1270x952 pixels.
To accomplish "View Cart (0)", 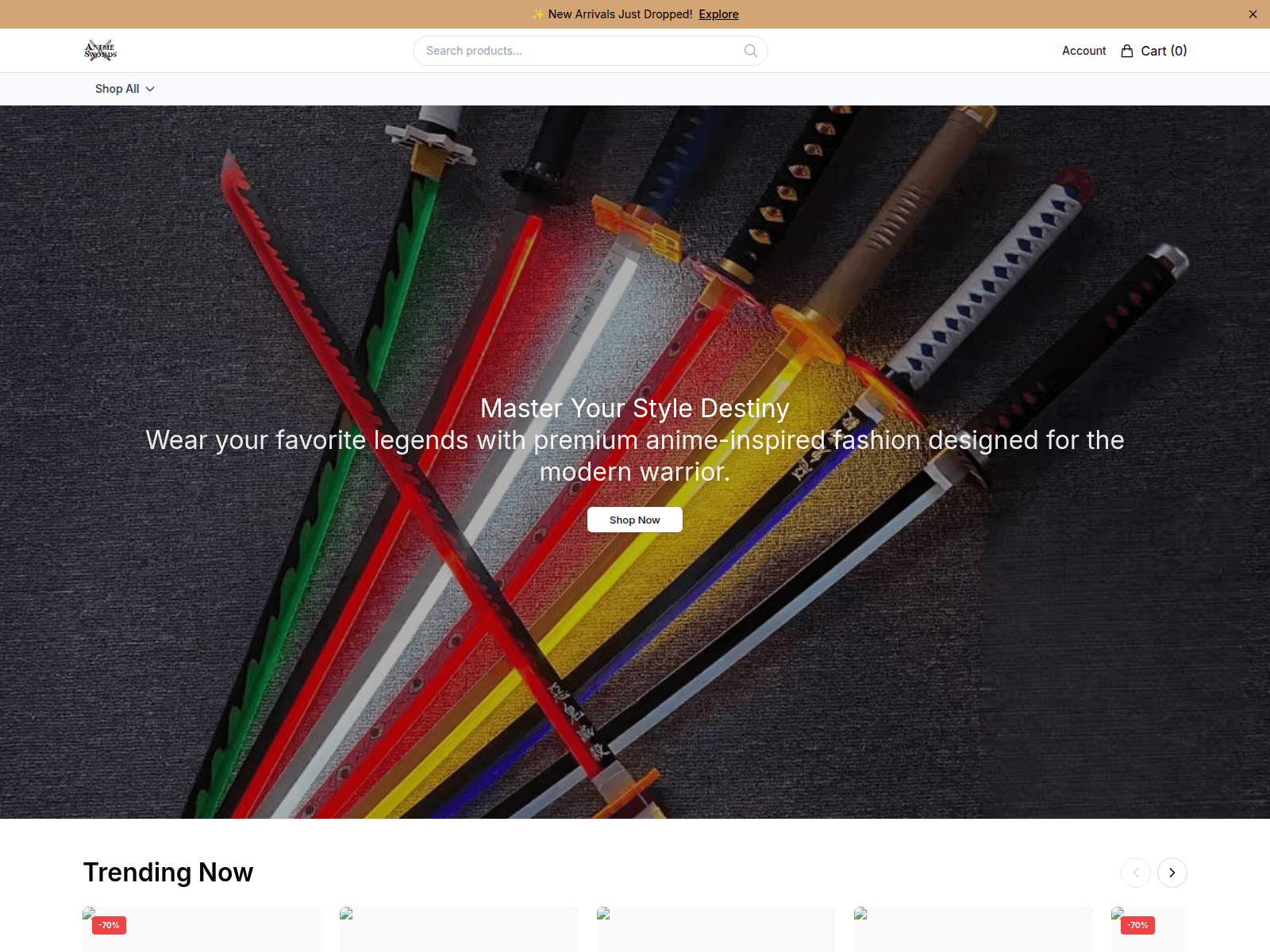I will tap(1164, 51).
